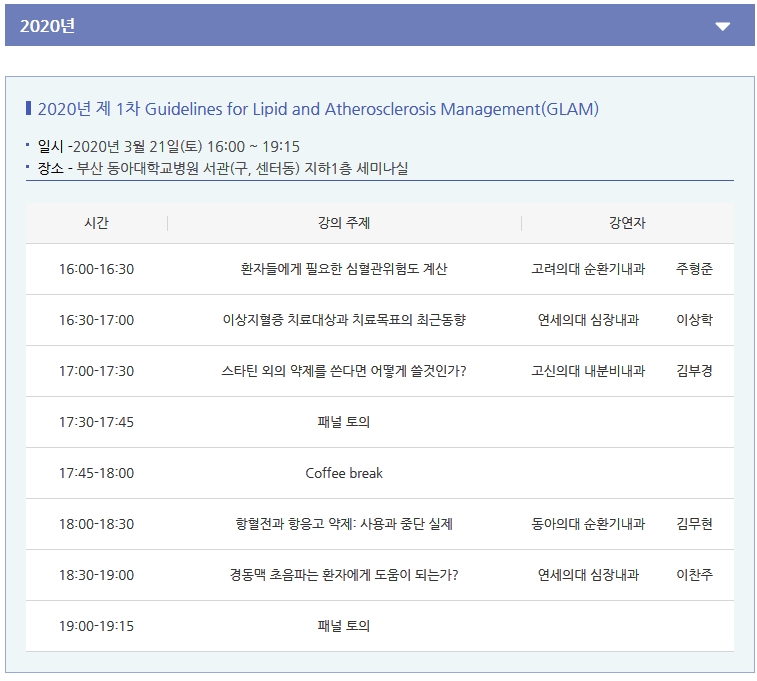Select affiliation 고신의대 내분비내과
This screenshot has height=681, width=757.
click(x=588, y=371)
